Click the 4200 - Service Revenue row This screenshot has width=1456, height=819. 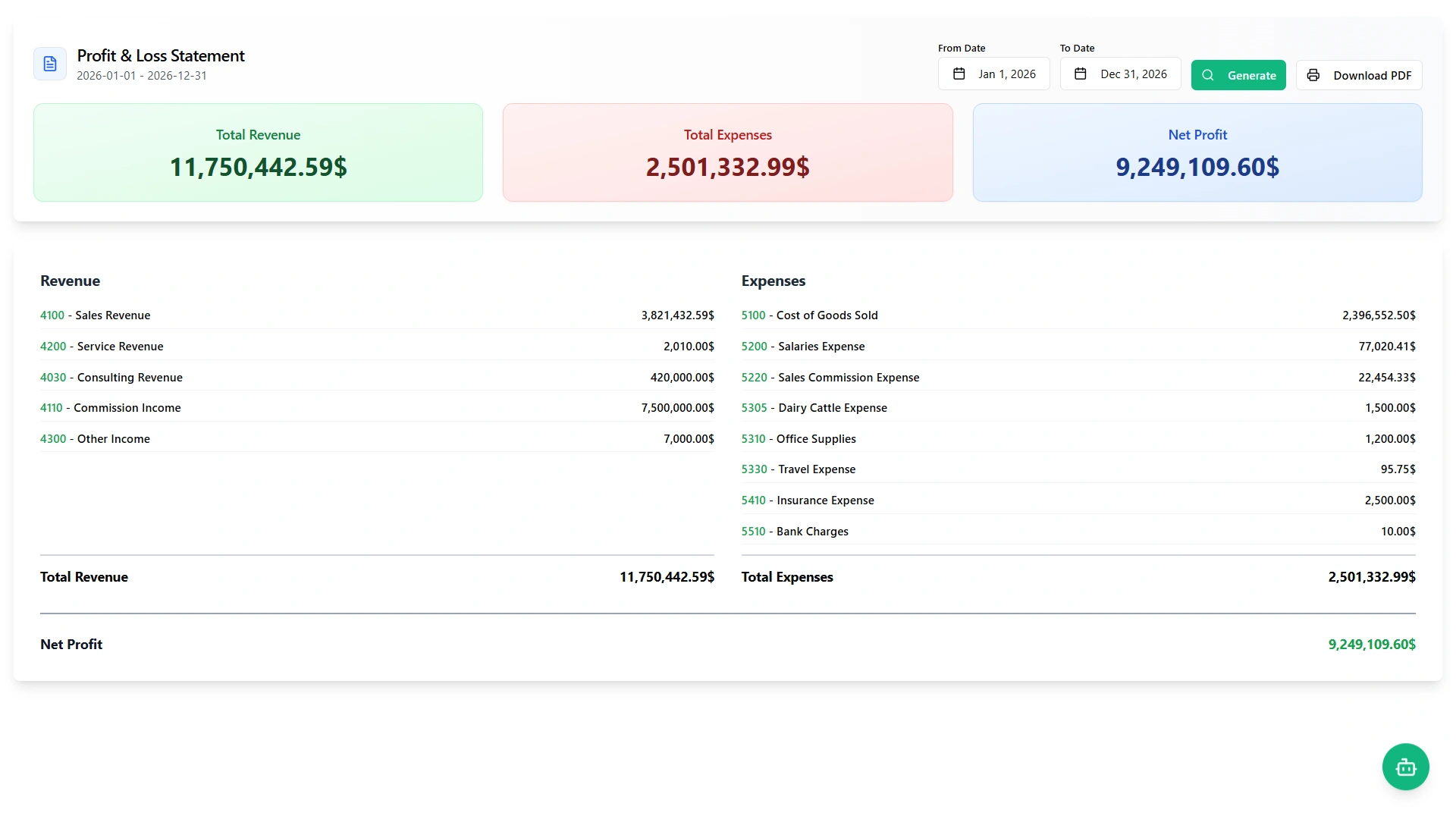click(x=377, y=347)
